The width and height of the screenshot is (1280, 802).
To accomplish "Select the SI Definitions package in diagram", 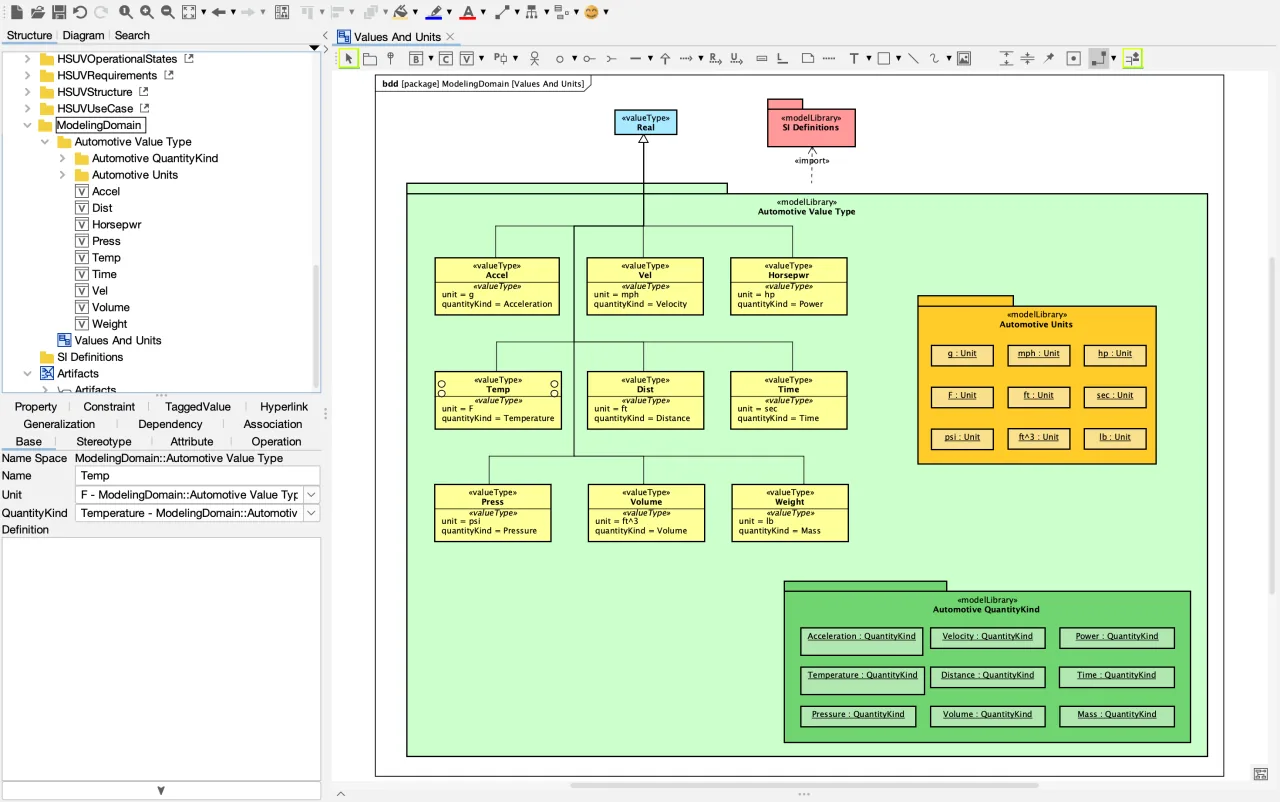I will coord(811,123).
